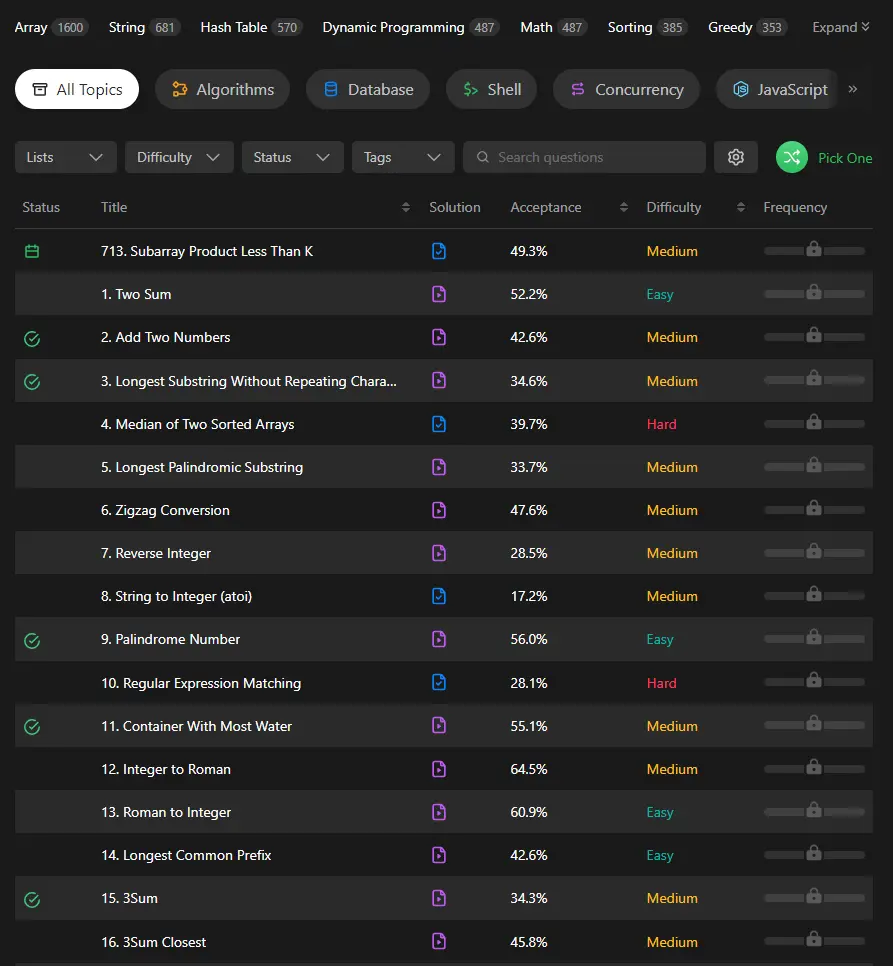Open solution icon for 12. Integer to Roman
893x966 pixels.
tap(438, 769)
